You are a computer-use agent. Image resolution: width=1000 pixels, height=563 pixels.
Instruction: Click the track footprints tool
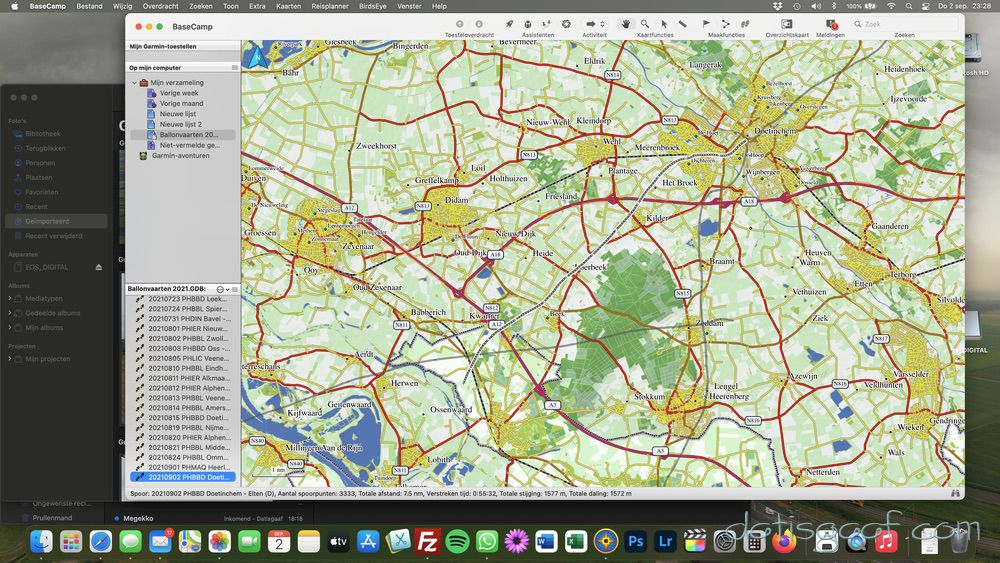point(745,24)
